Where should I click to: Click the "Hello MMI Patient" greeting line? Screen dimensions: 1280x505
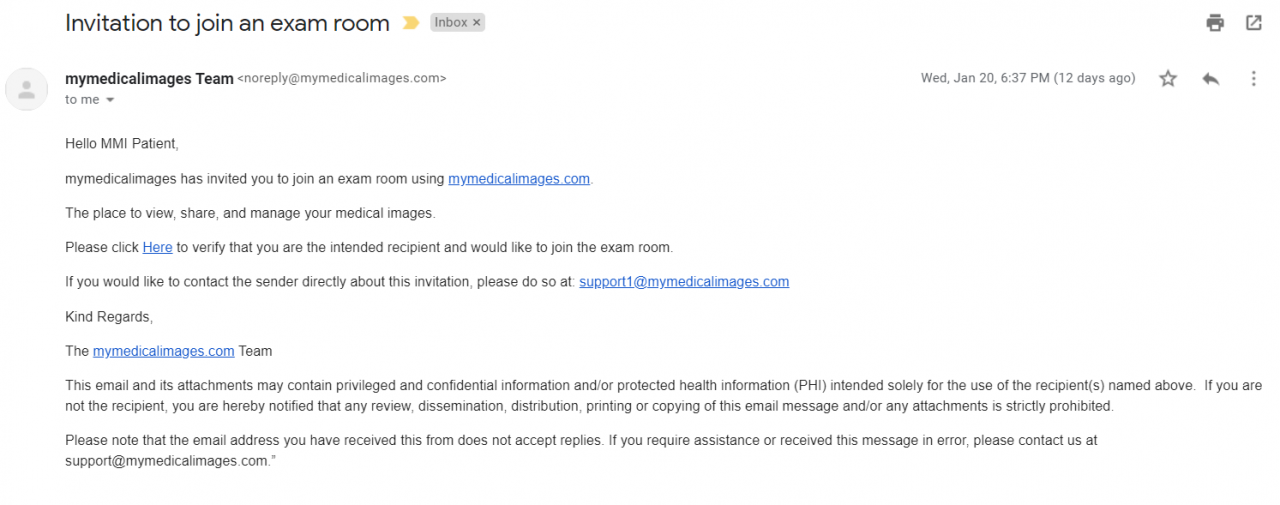click(122, 144)
